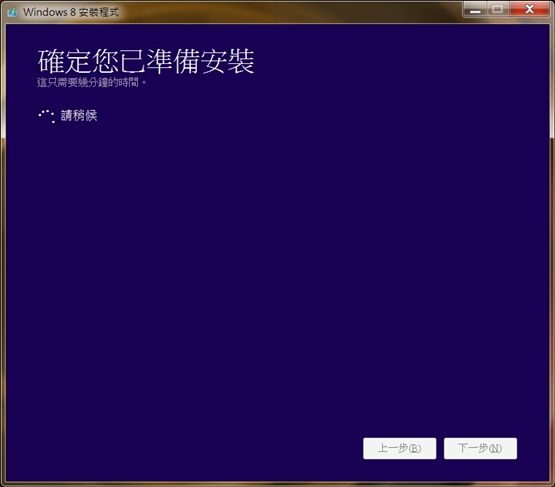555x487 pixels.
Task: Click the left window border edge
Action: point(3,248)
